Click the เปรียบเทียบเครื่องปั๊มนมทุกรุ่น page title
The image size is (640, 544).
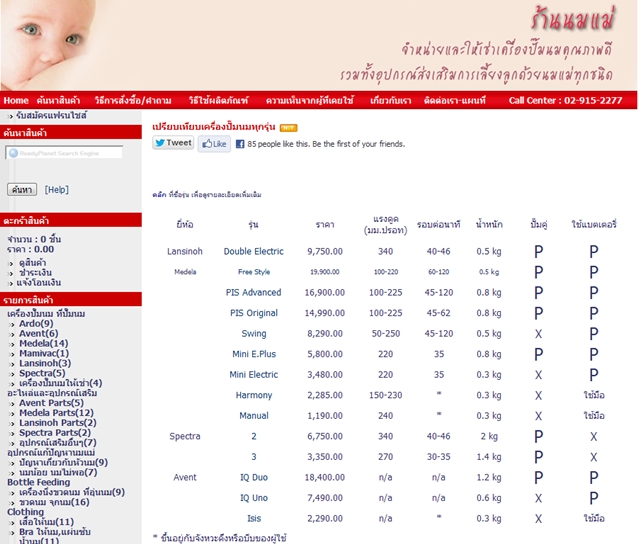pyautogui.click(x=214, y=127)
